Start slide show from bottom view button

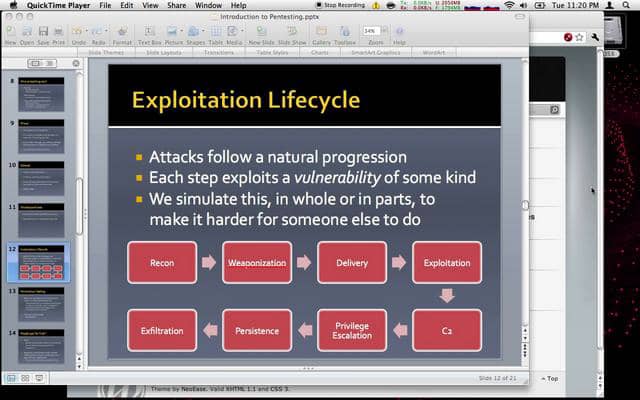pyautogui.click(x=39, y=378)
